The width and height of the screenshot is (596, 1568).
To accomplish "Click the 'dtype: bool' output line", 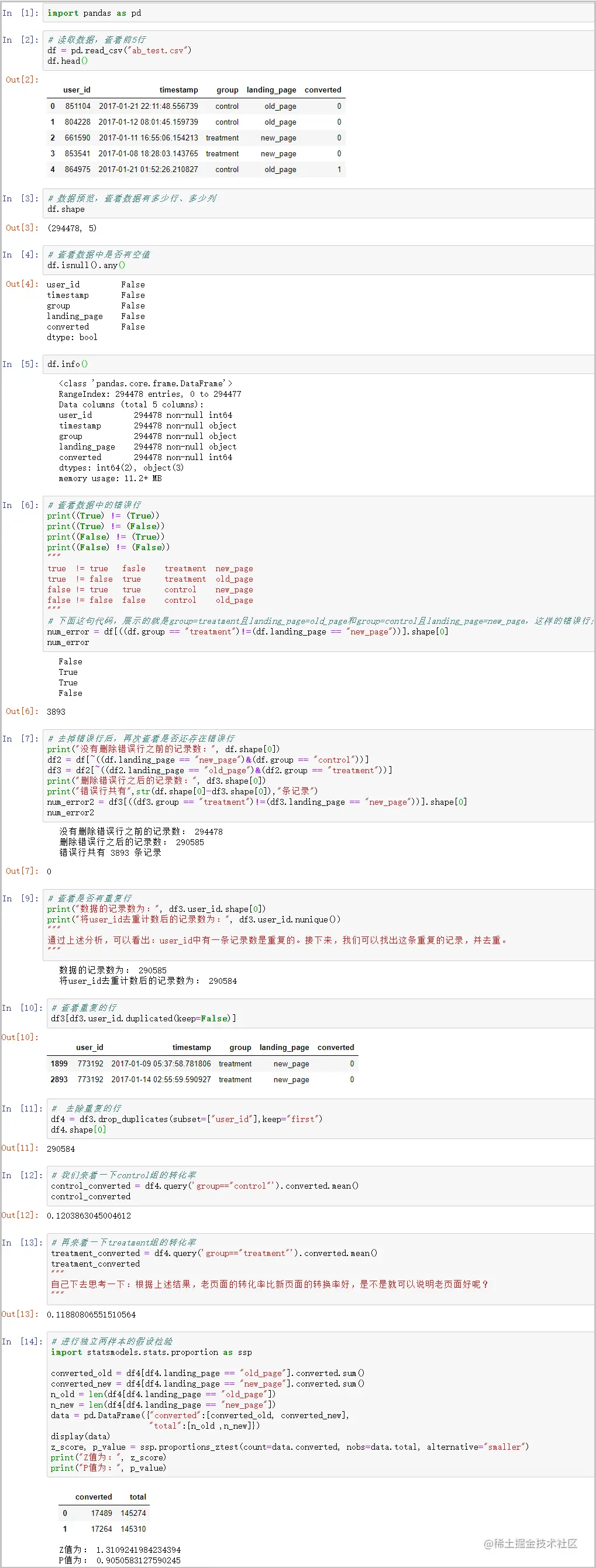I will point(72,337).
